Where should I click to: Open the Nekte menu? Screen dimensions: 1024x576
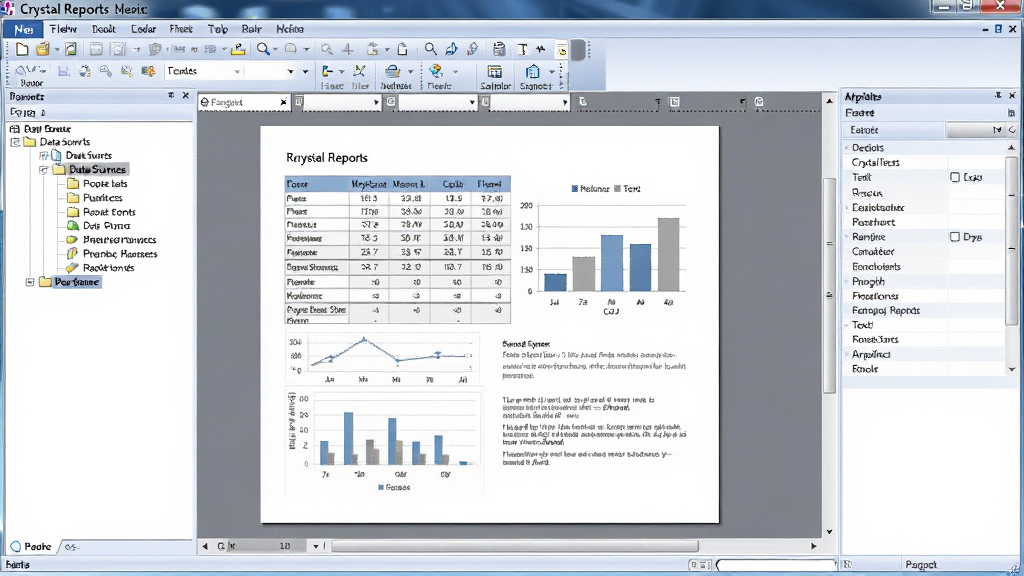point(290,29)
